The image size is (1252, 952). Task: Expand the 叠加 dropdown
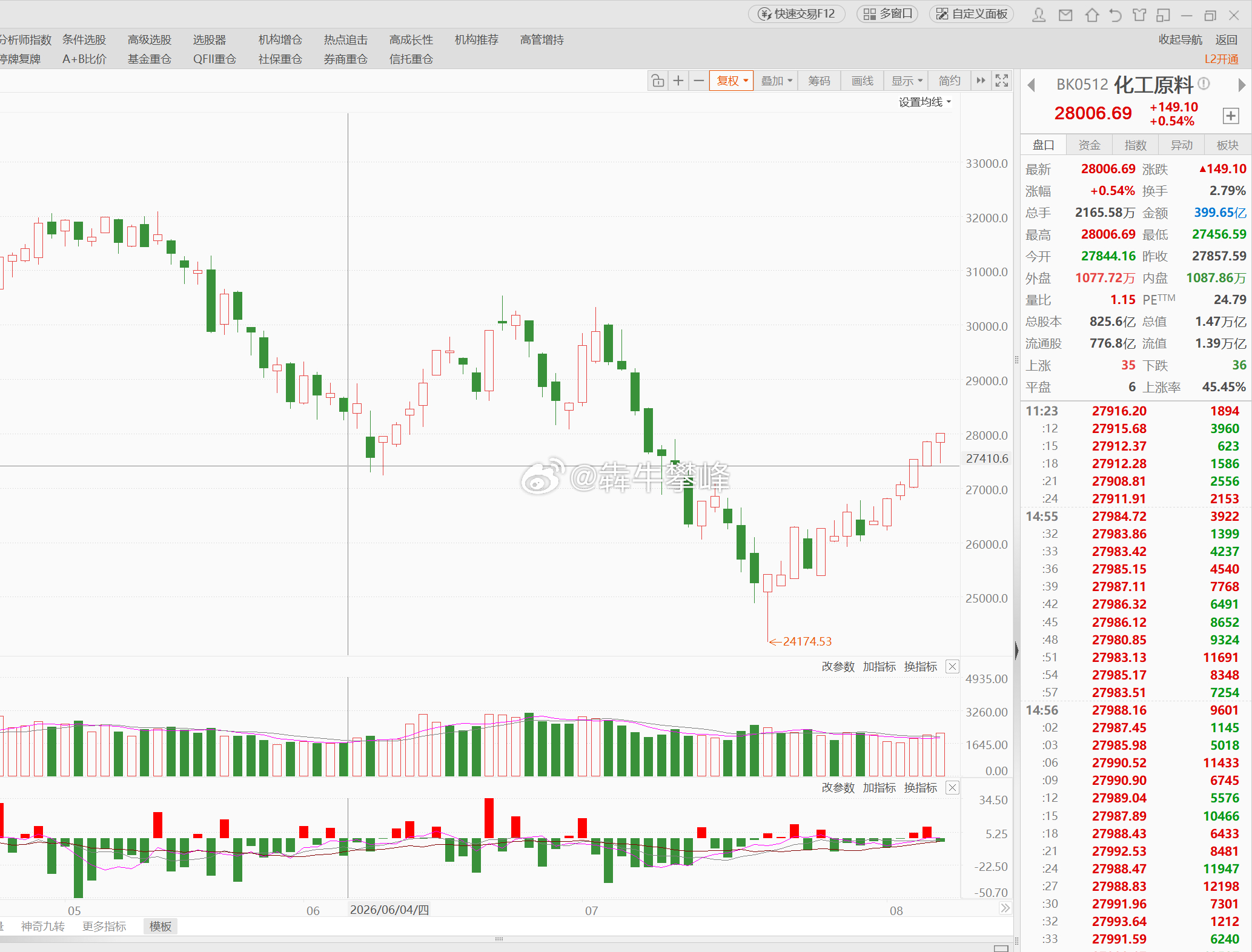[x=776, y=81]
